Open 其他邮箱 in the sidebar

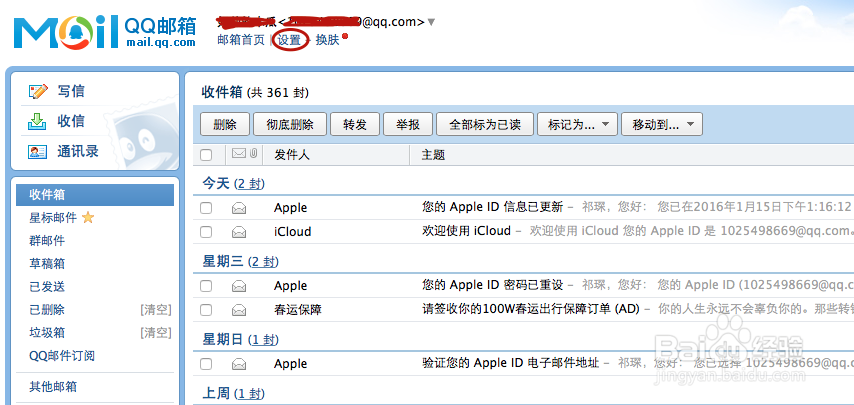[x=53, y=387]
